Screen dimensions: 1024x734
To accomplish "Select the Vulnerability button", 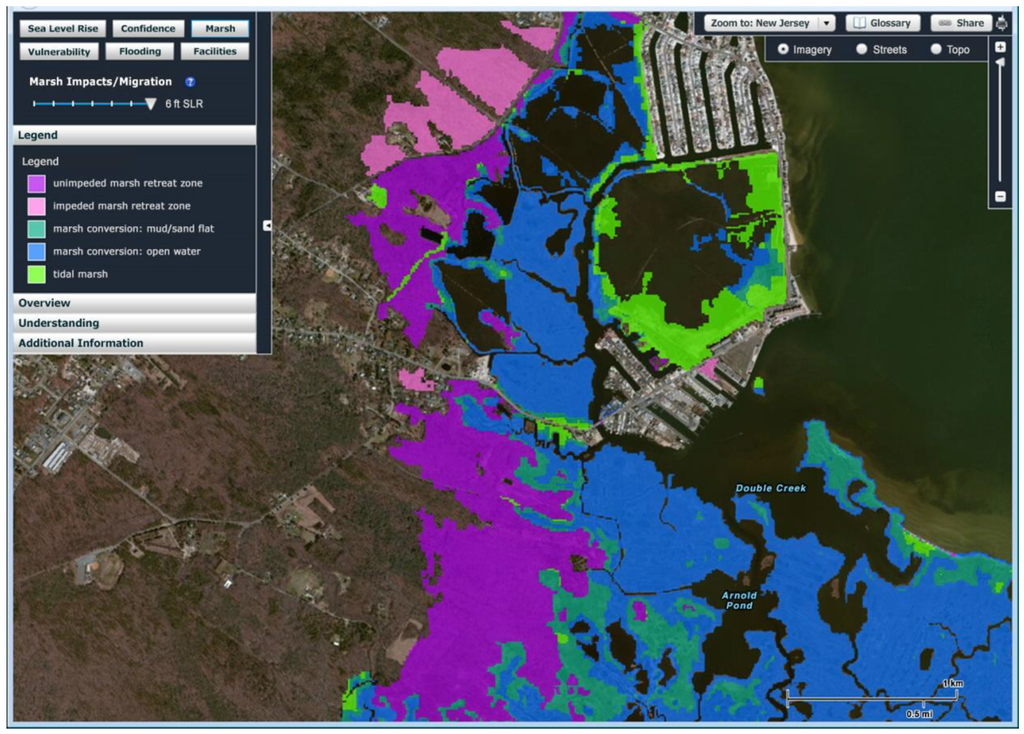I will pos(59,52).
